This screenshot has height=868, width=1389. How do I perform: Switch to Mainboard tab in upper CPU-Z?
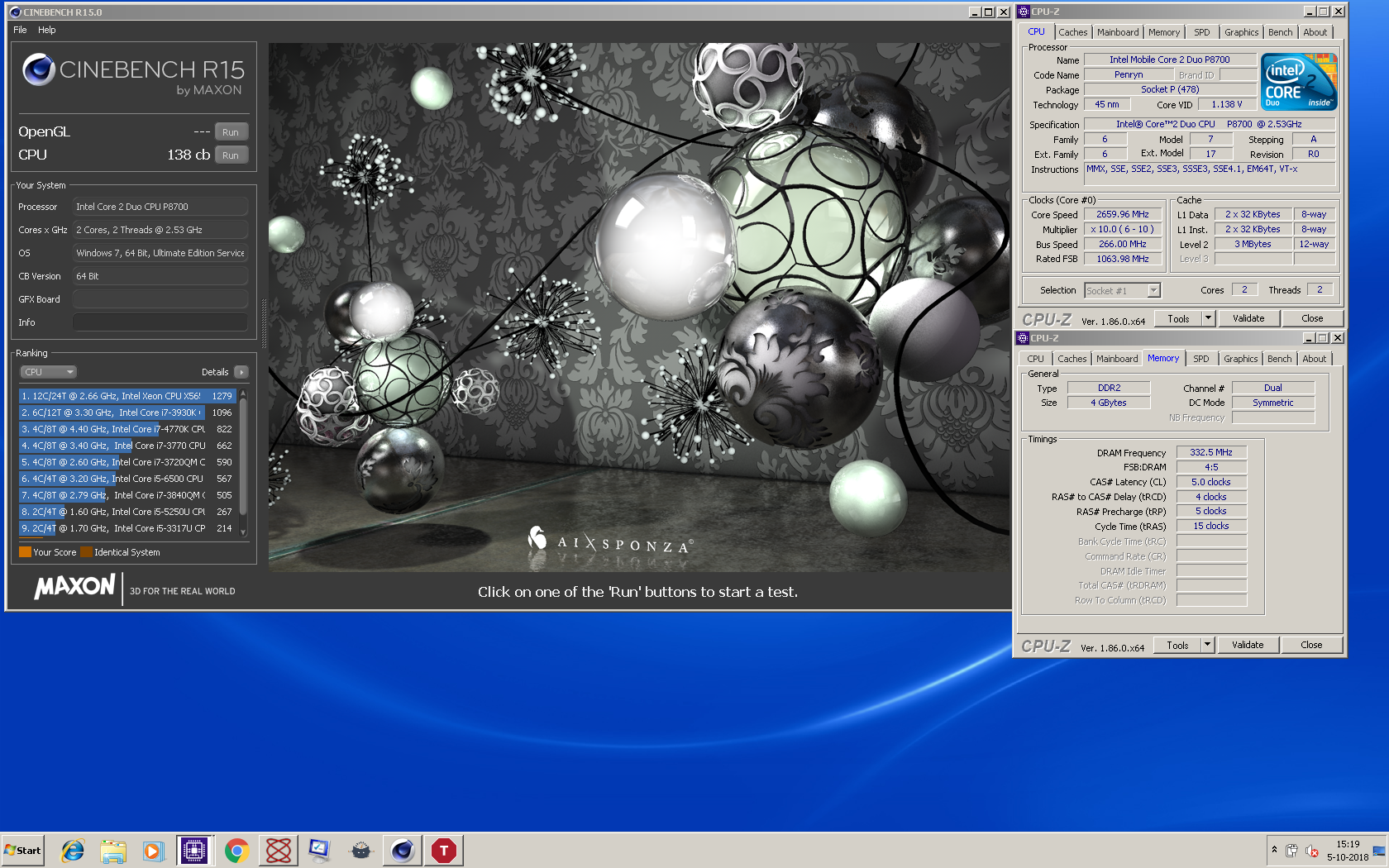point(1118,32)
